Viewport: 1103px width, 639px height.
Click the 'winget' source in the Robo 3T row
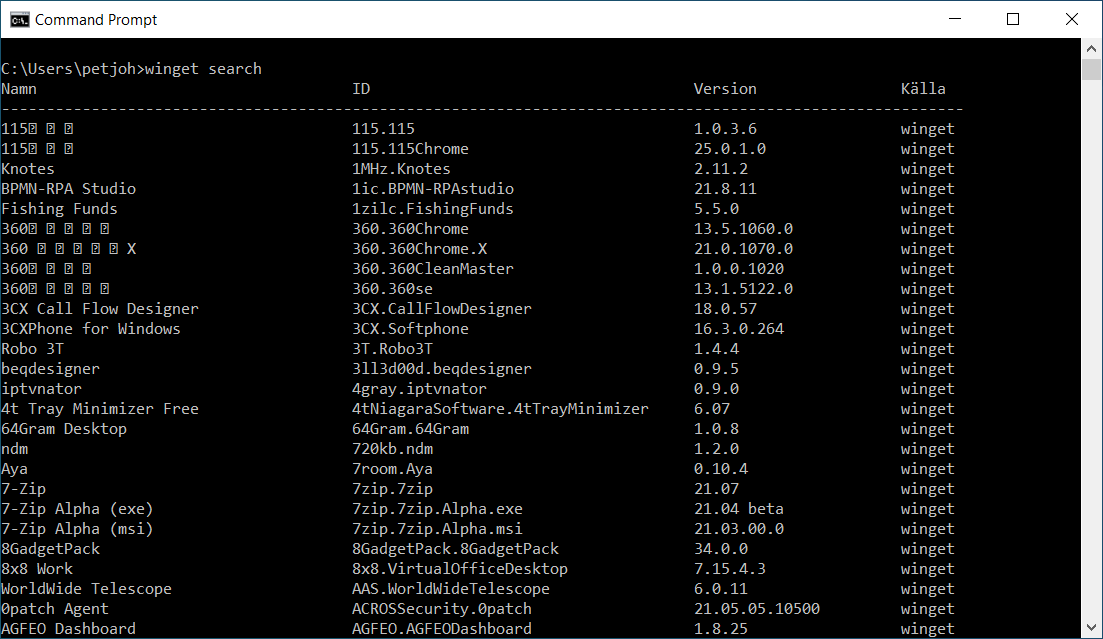(x=928, y=349)
